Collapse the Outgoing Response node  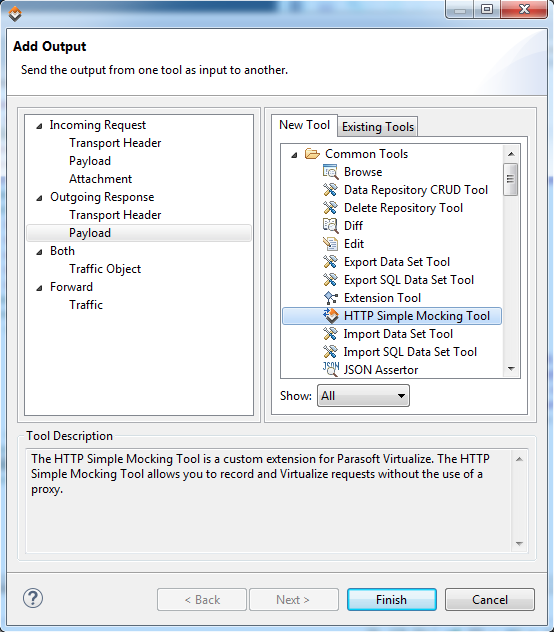click(x=39, y=198)
